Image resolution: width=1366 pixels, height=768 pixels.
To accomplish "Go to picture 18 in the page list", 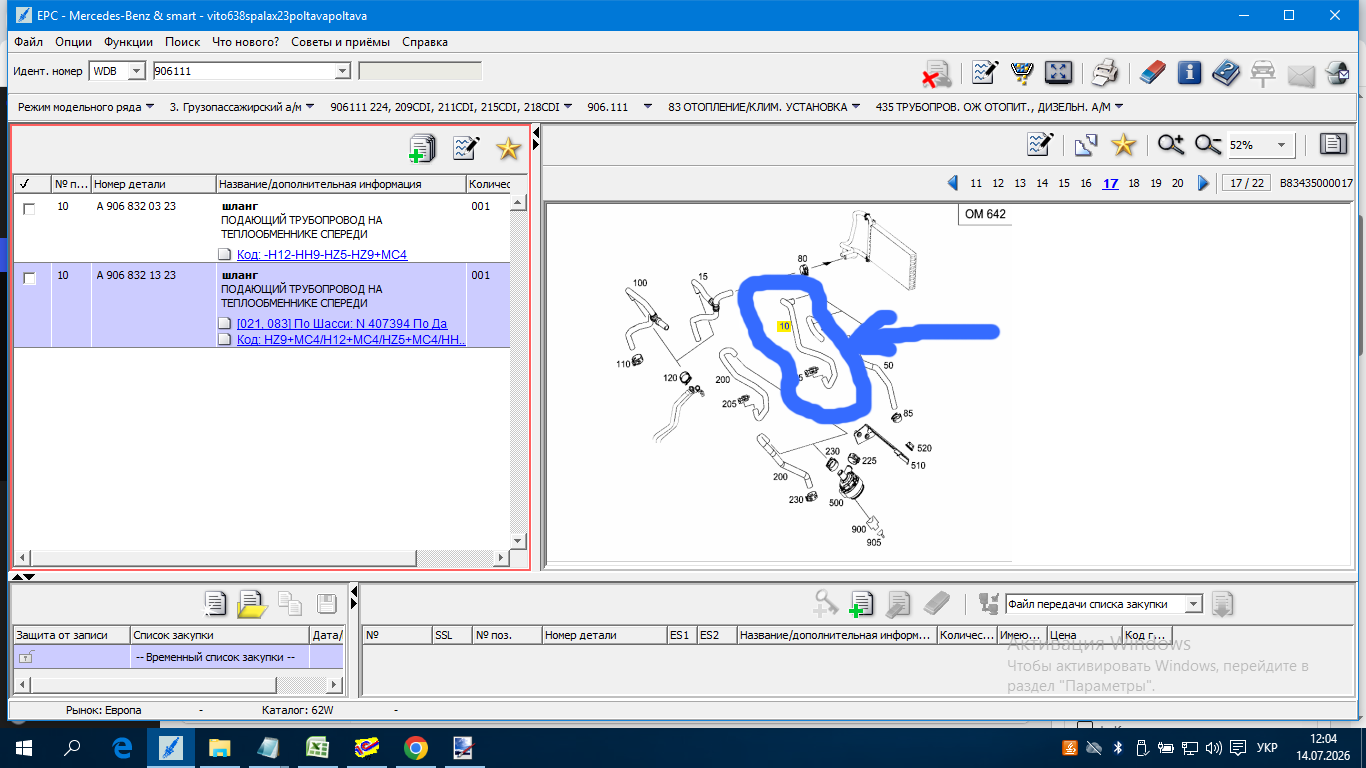I will coord(1134,183).
